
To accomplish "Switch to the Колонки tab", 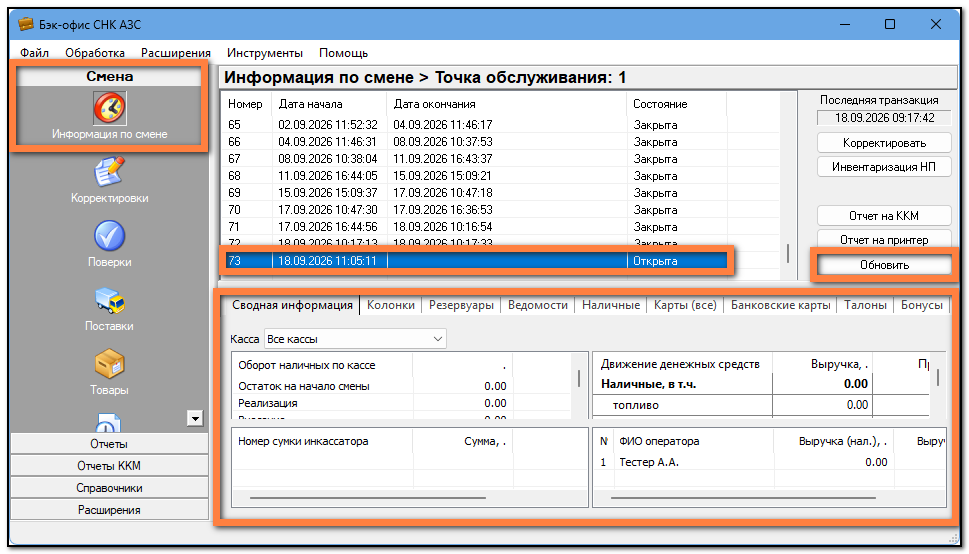I will 391,305.
